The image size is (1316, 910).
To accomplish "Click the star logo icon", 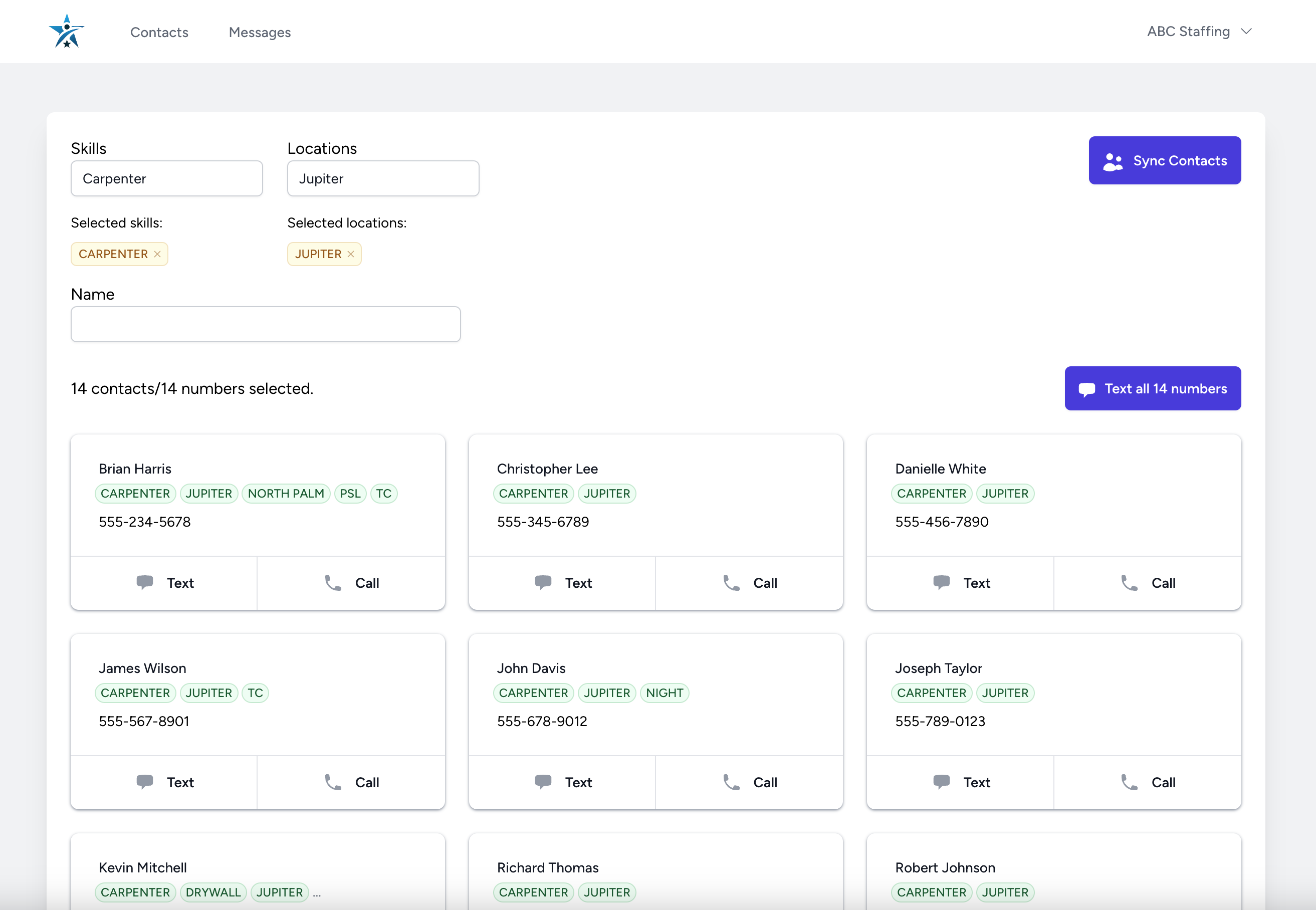I will (x=67, y=32).
